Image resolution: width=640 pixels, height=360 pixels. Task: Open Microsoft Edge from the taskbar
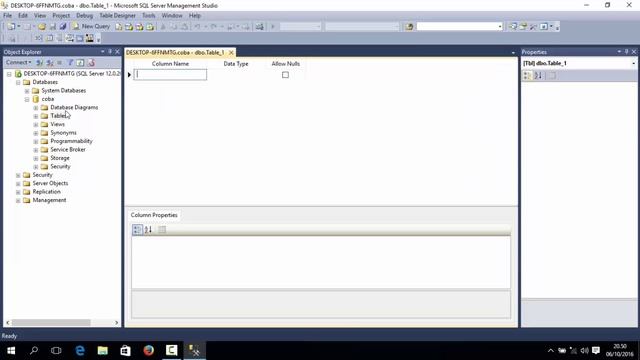tap(80, 350)
